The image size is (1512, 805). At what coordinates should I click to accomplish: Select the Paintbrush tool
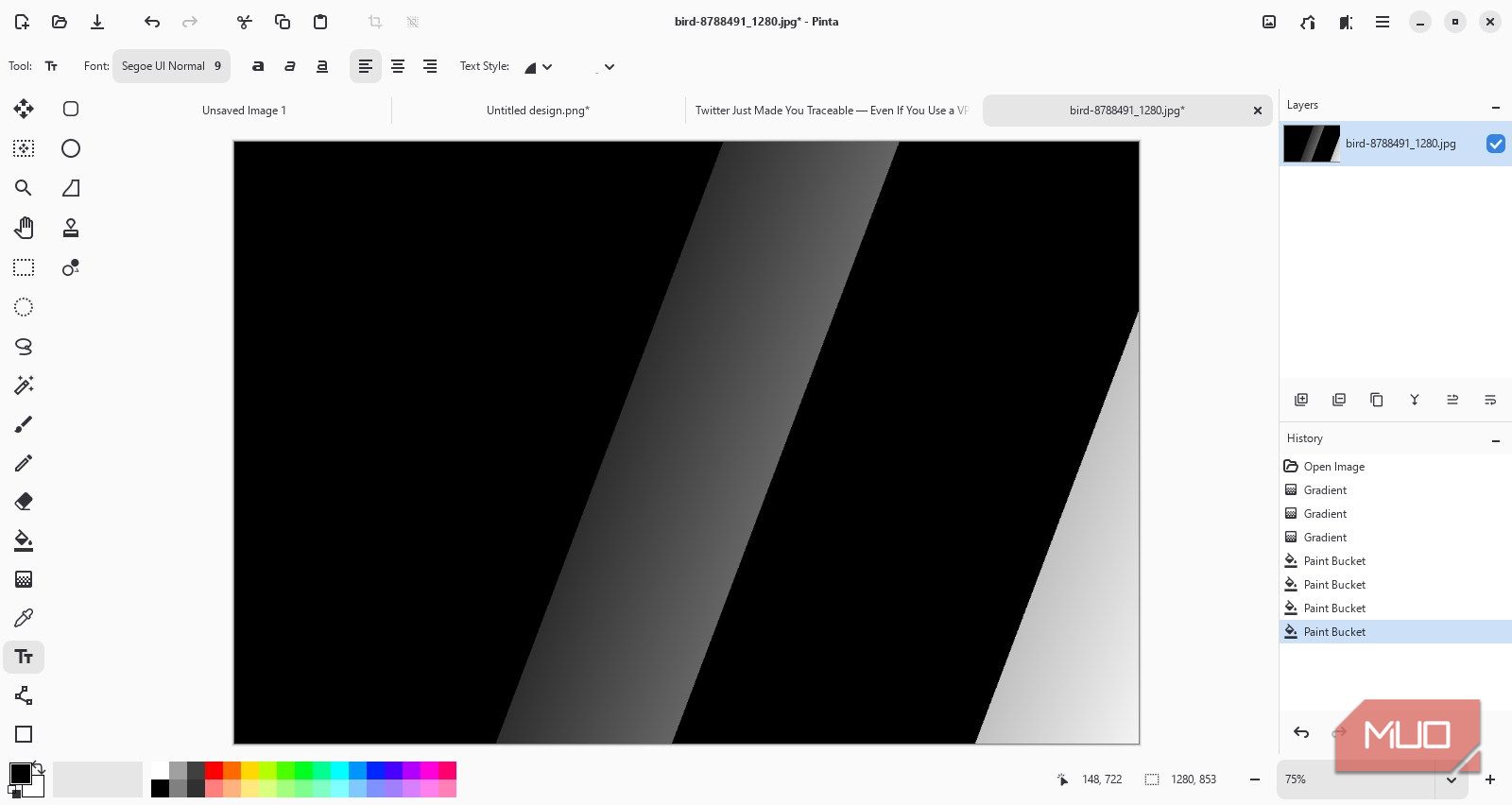click(24, 424)
